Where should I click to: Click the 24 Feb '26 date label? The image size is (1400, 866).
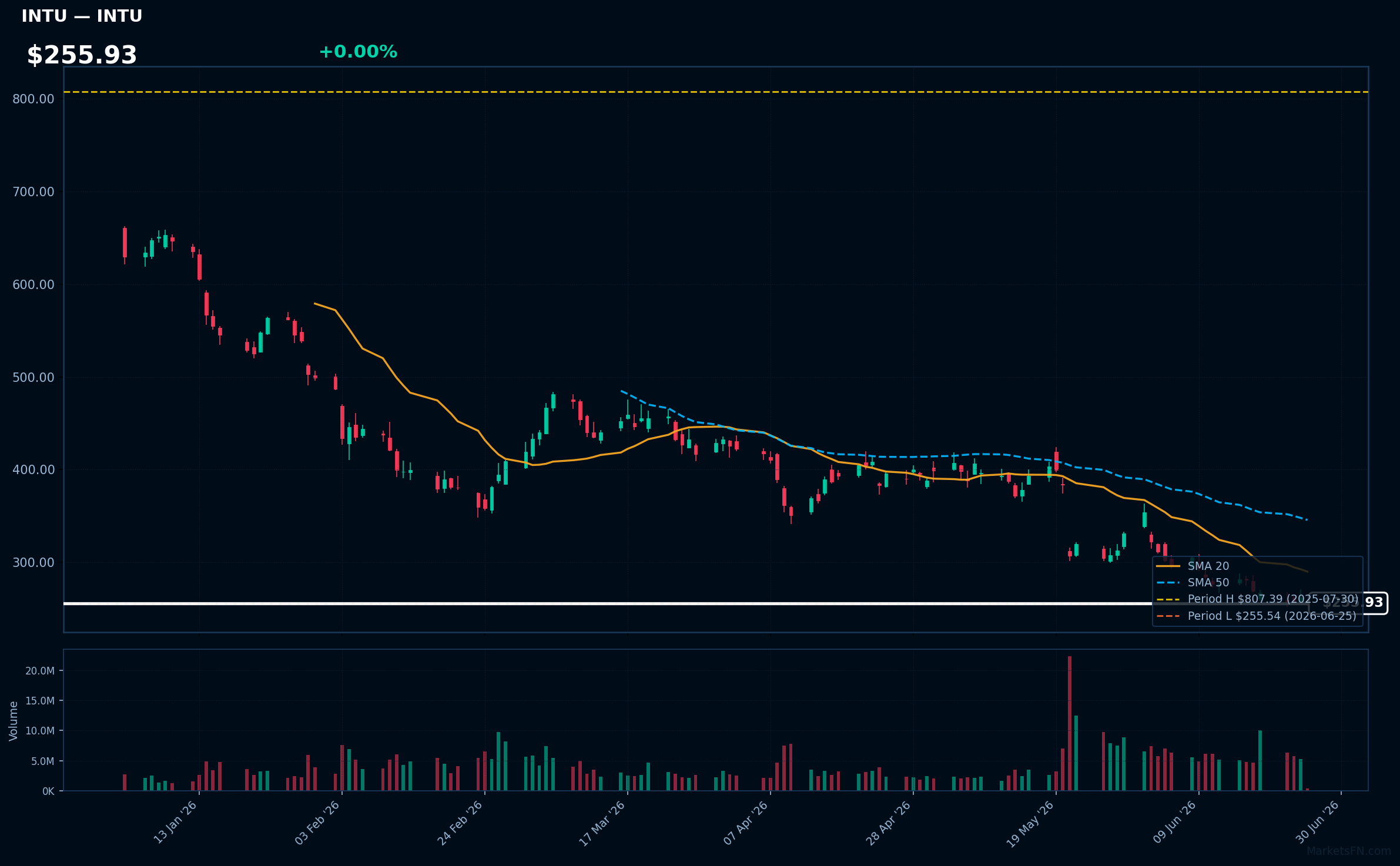pyautogui.click(x=460, y=823)
